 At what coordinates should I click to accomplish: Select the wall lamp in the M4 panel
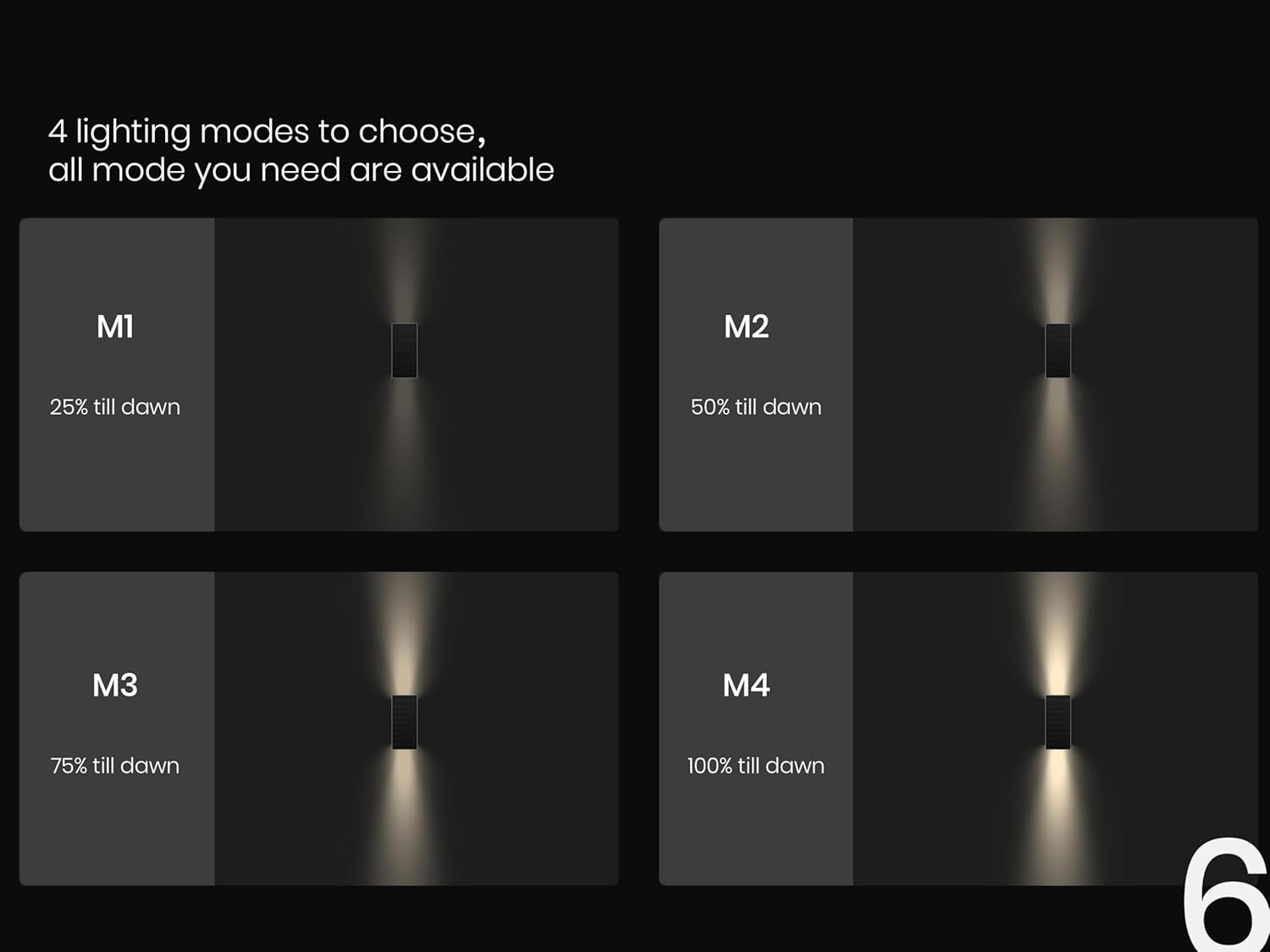point(1057,722)
